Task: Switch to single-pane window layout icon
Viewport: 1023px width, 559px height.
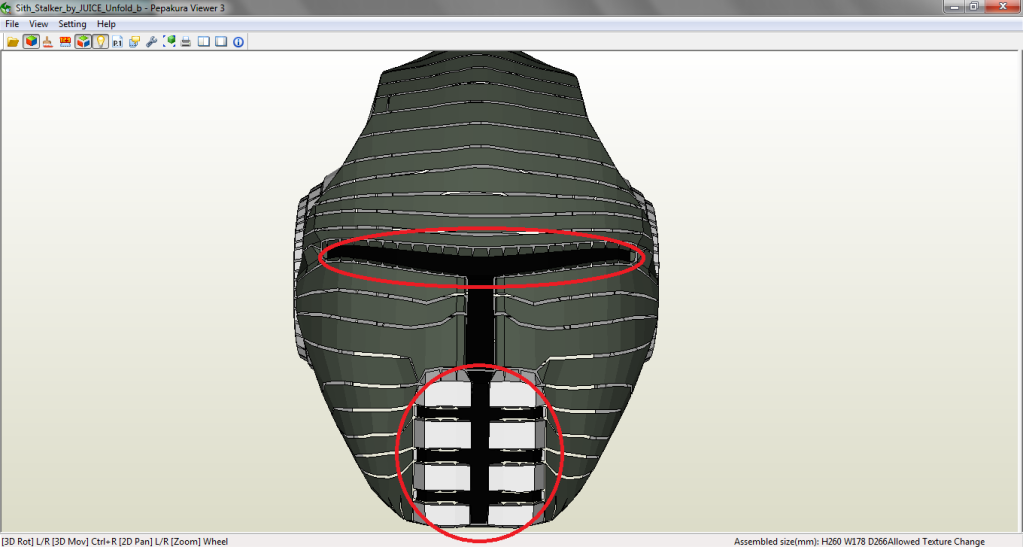Action: 221,42
